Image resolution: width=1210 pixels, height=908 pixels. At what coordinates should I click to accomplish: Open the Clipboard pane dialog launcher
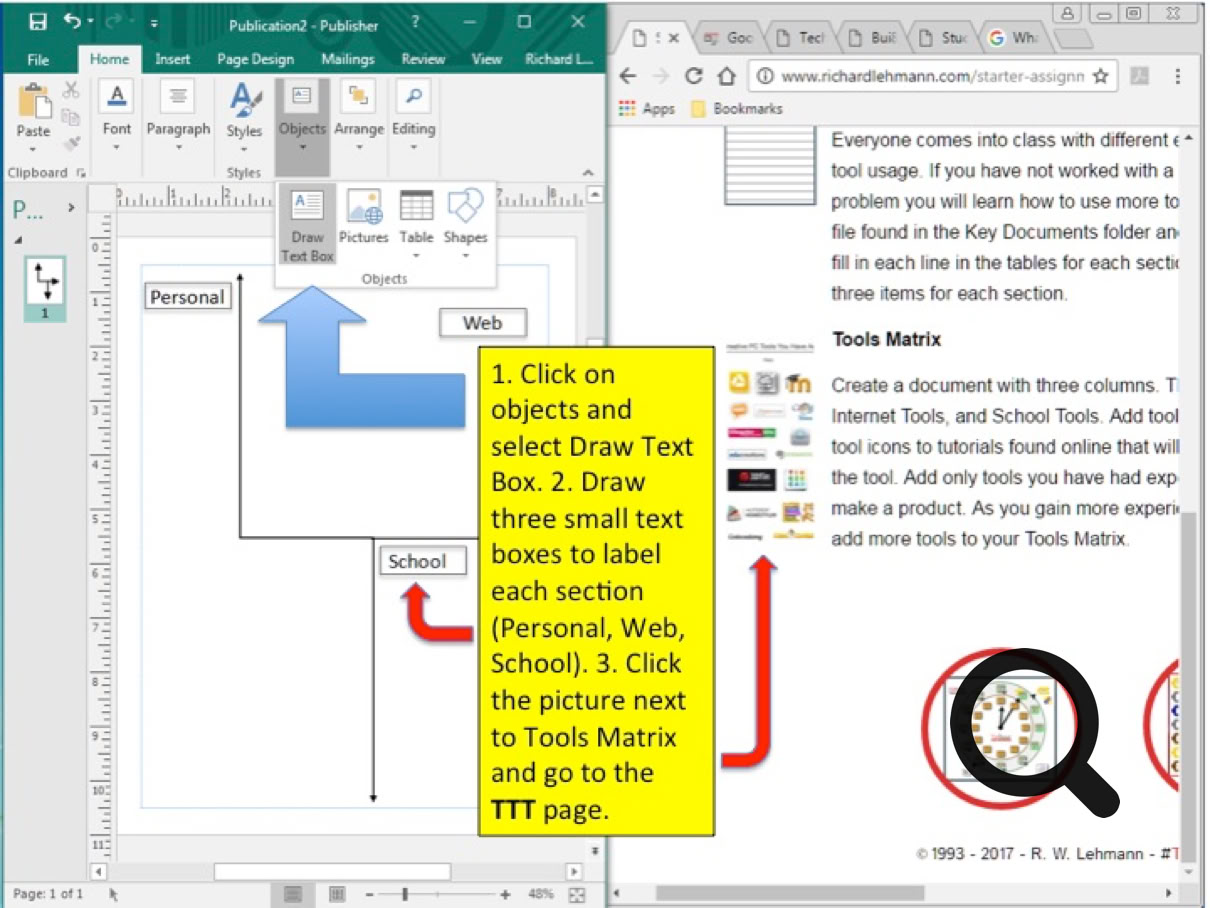(80, 173)
